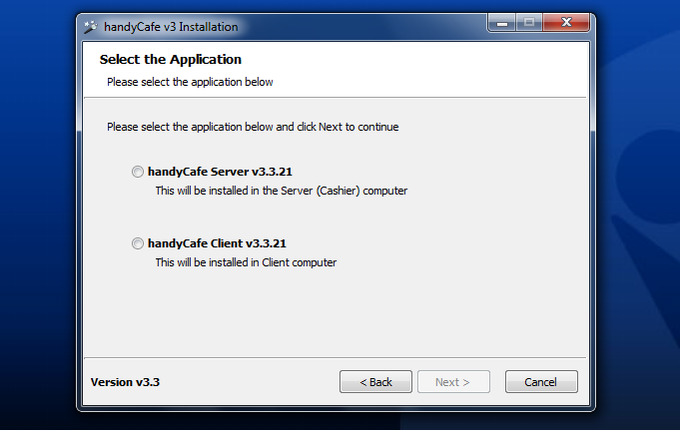Click the "Select the Application" heading
The width and height of the screenshot is (680, 430).
click(x=170, y=60)
